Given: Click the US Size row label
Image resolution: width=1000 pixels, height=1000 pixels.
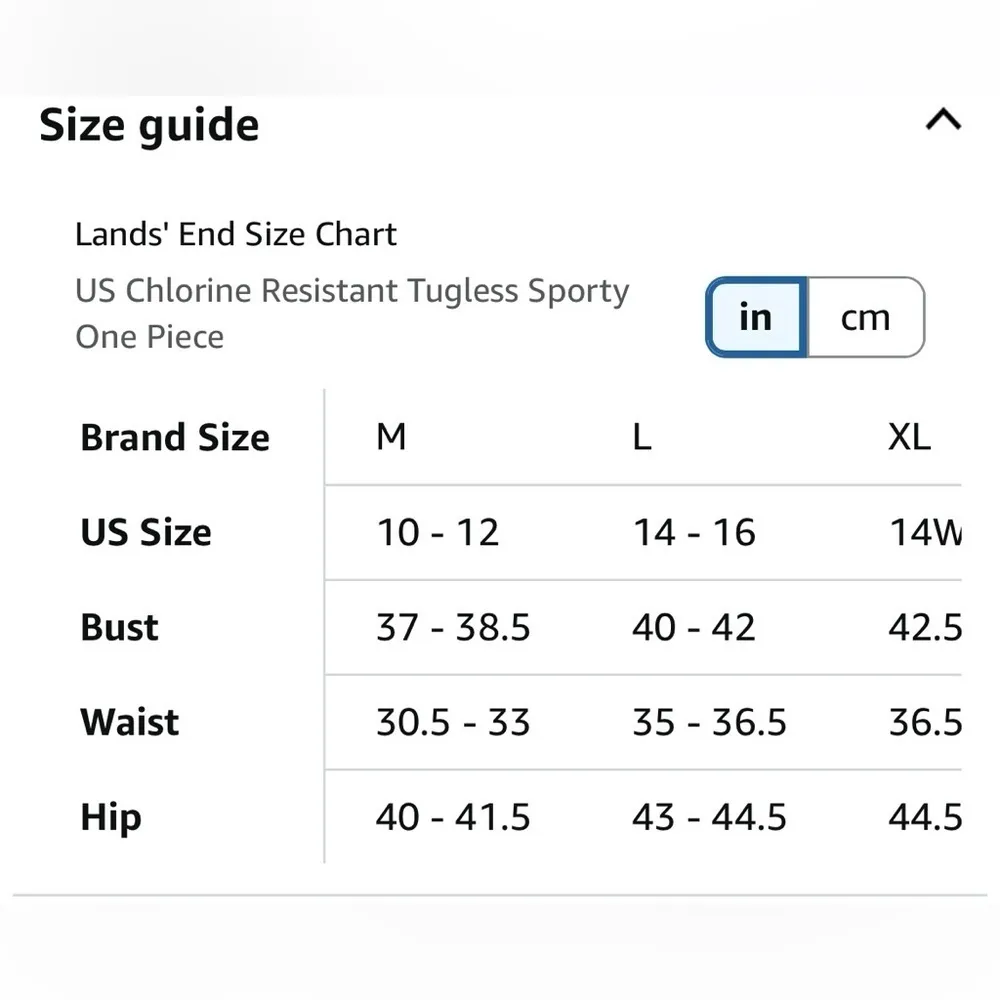Looking at the screenshot, I should tap(146, 533).
